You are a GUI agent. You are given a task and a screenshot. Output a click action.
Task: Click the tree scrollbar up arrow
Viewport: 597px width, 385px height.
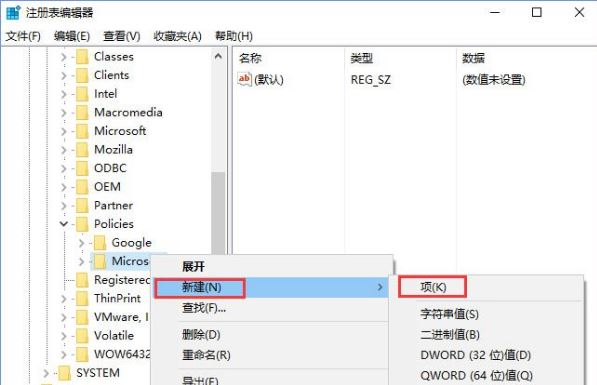(218, 57)
